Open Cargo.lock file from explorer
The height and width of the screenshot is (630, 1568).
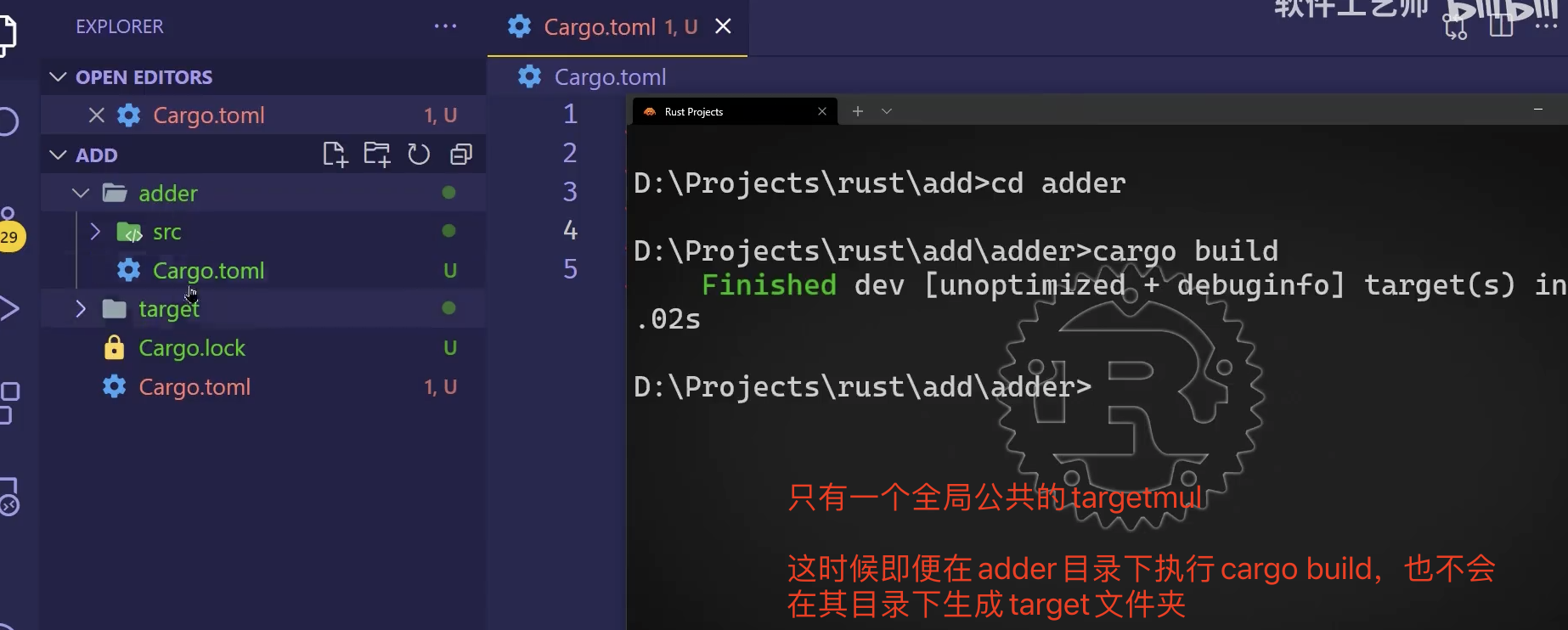click(191, 348)
